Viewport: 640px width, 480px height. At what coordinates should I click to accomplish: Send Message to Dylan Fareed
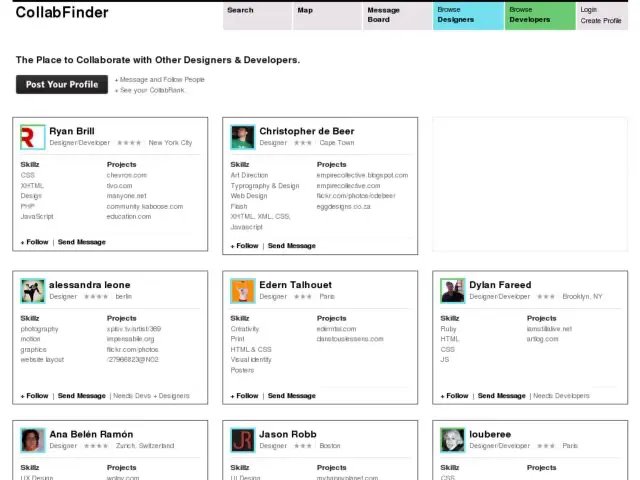click(x=502, y=396)
